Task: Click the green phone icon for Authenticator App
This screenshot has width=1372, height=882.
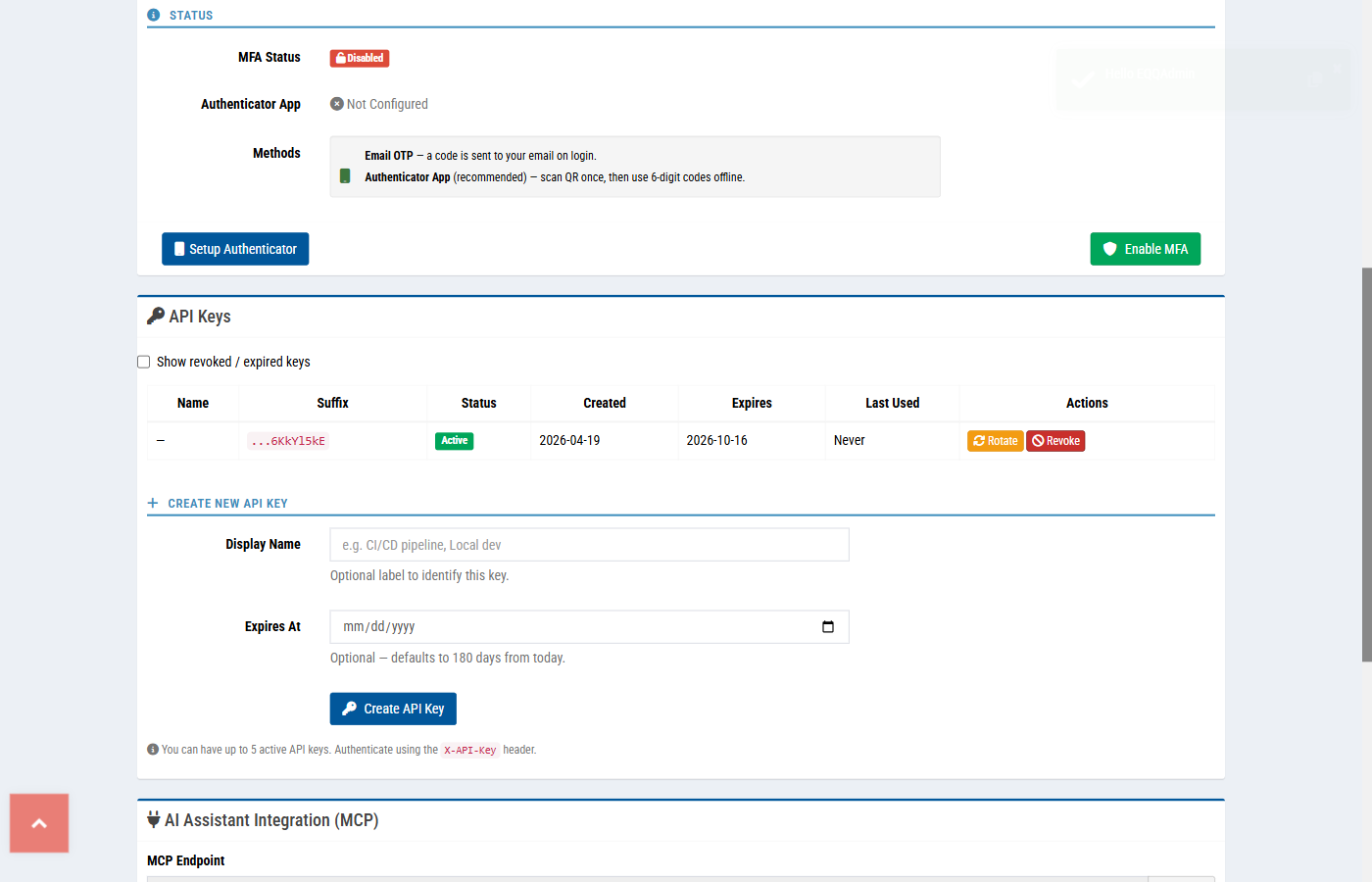Action: click(345, 176)
